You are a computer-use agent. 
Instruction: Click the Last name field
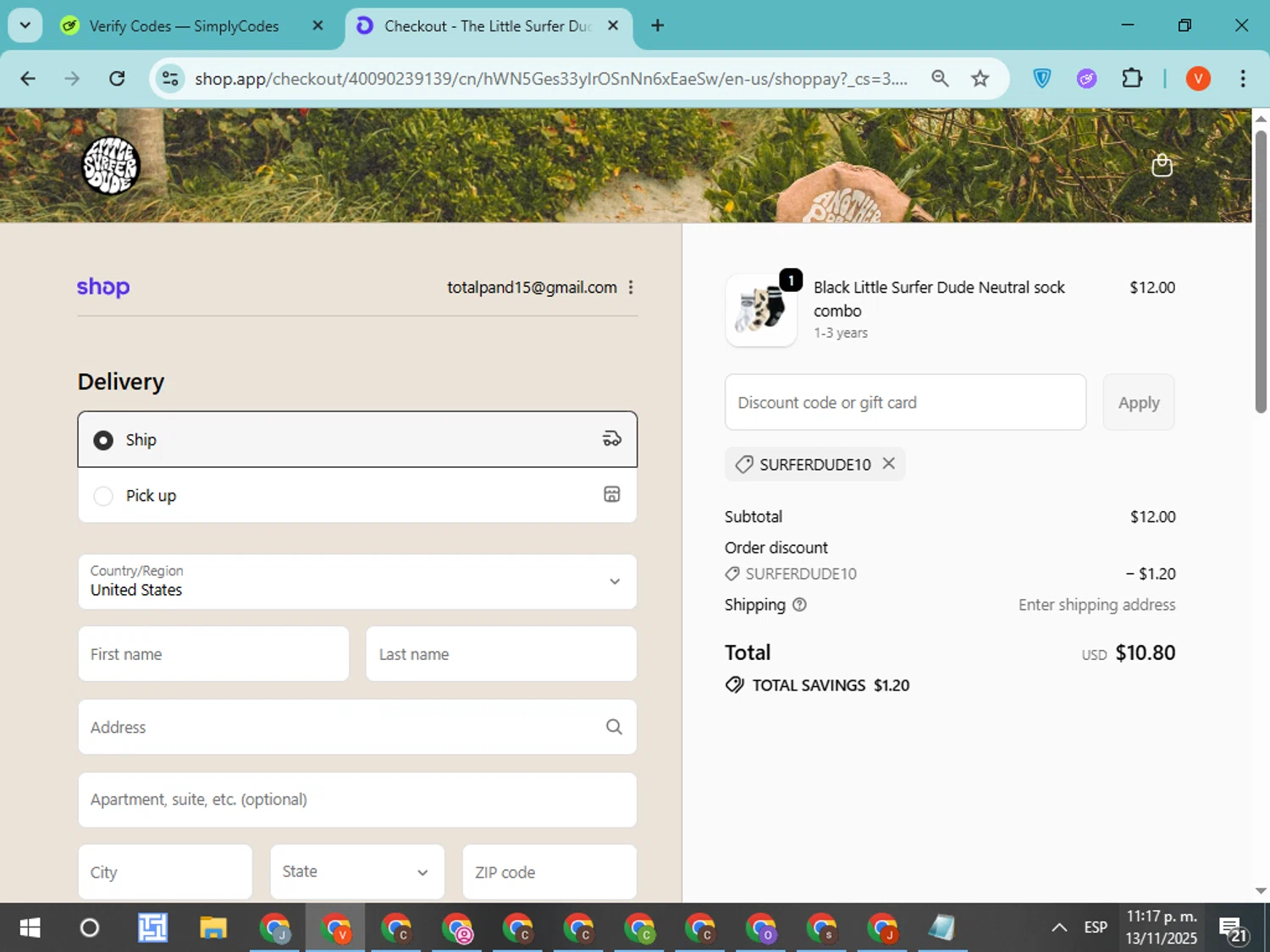[501, 654]
